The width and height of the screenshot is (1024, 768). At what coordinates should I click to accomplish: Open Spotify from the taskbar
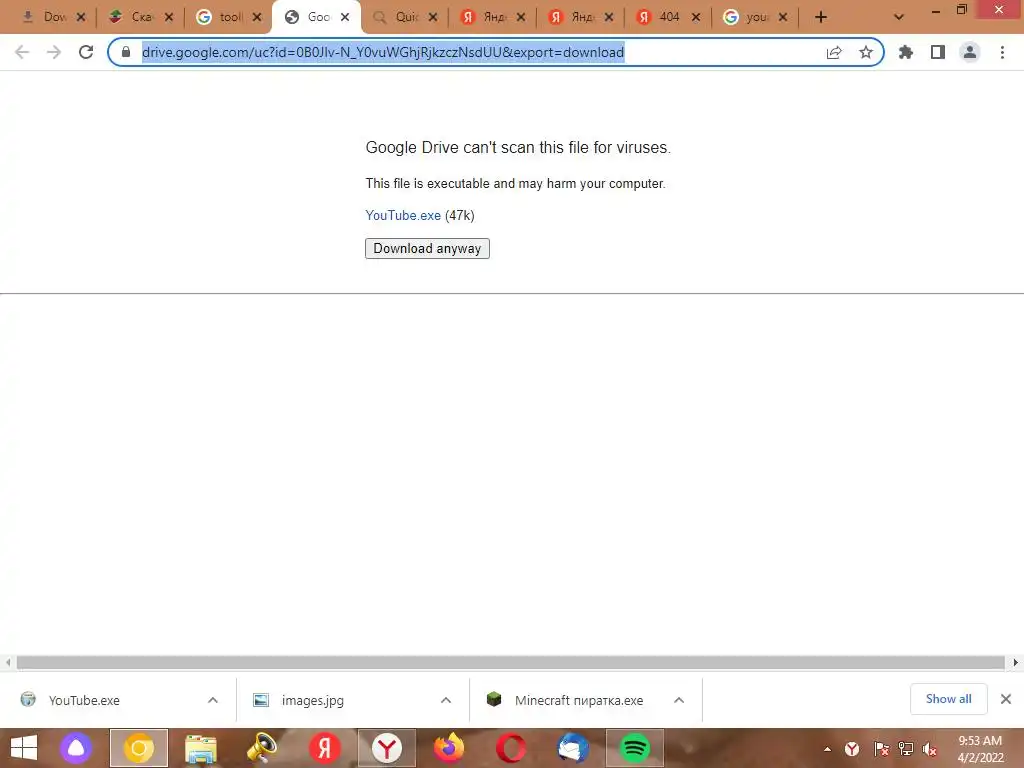(x=635, y=748)
